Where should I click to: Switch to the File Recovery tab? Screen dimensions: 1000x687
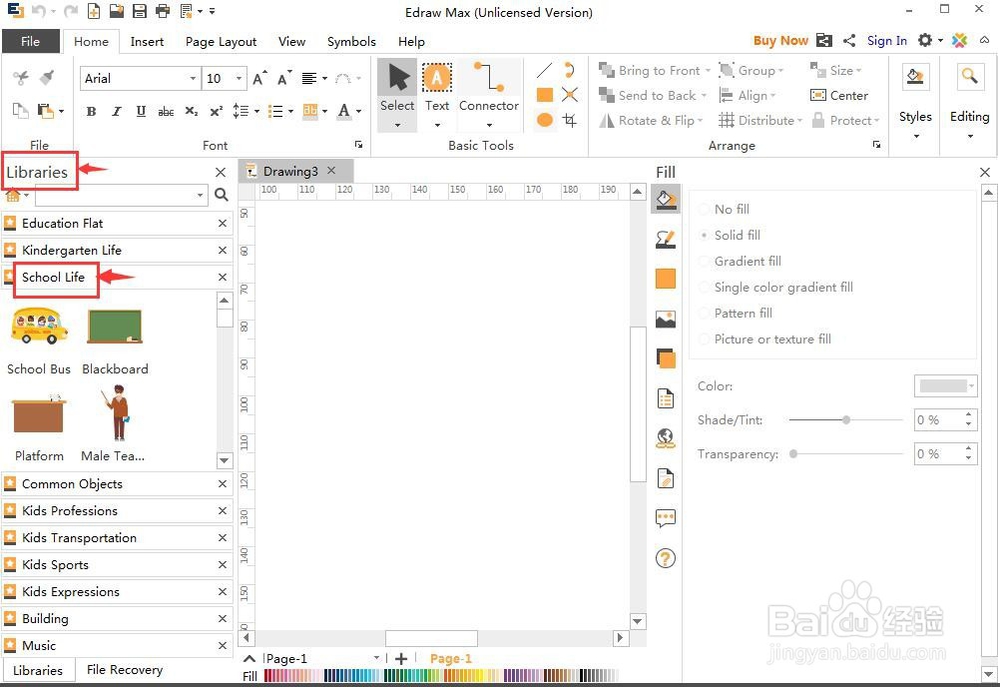124,670
